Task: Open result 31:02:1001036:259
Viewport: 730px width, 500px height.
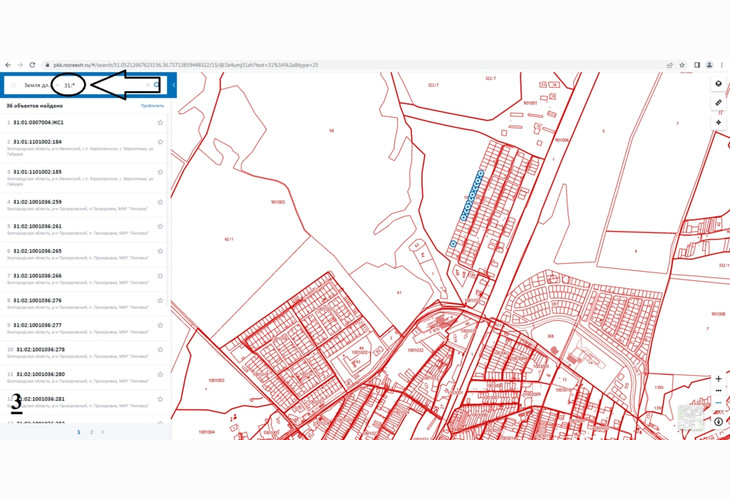Action: 37,202
